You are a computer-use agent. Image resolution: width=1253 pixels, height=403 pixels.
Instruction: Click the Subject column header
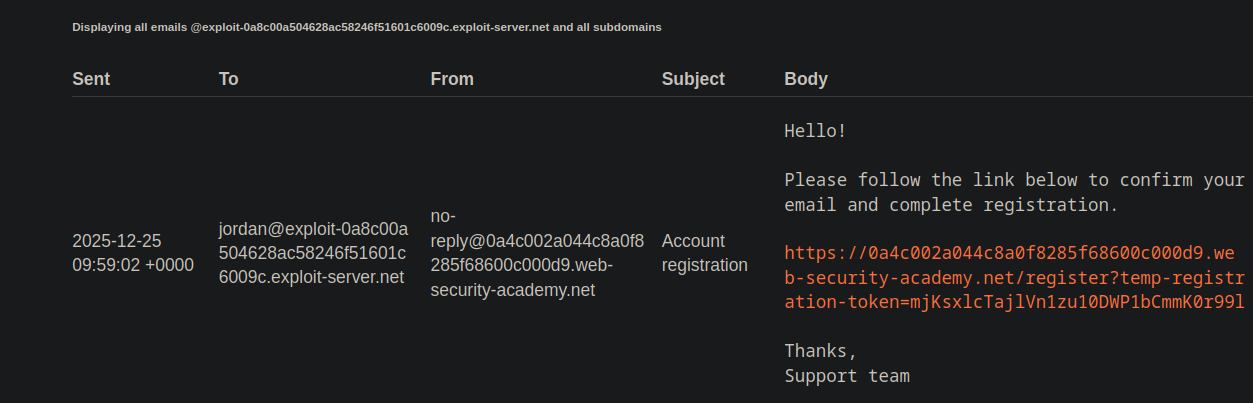(x=693, y=79)
